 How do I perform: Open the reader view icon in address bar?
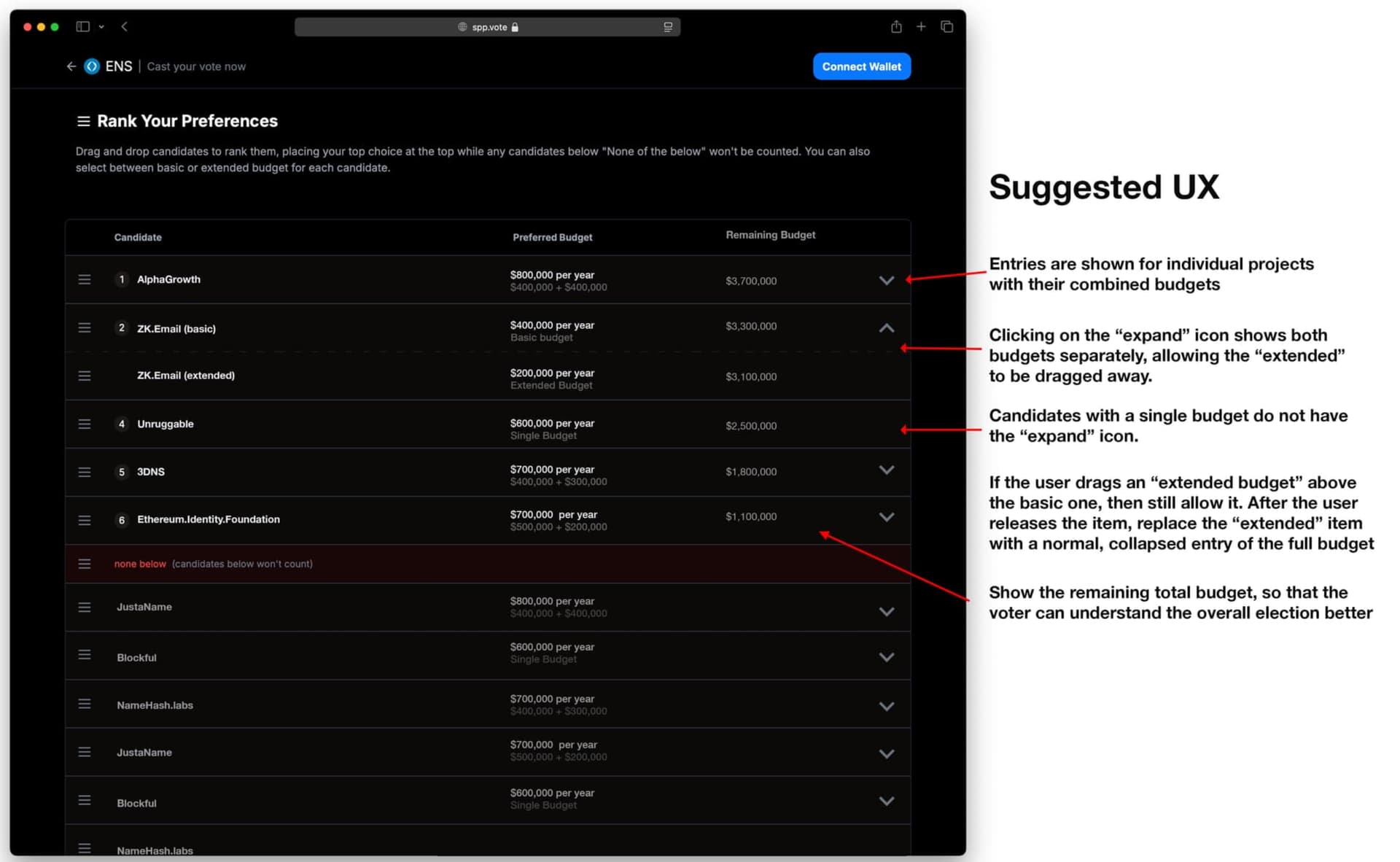pos(667,27)
